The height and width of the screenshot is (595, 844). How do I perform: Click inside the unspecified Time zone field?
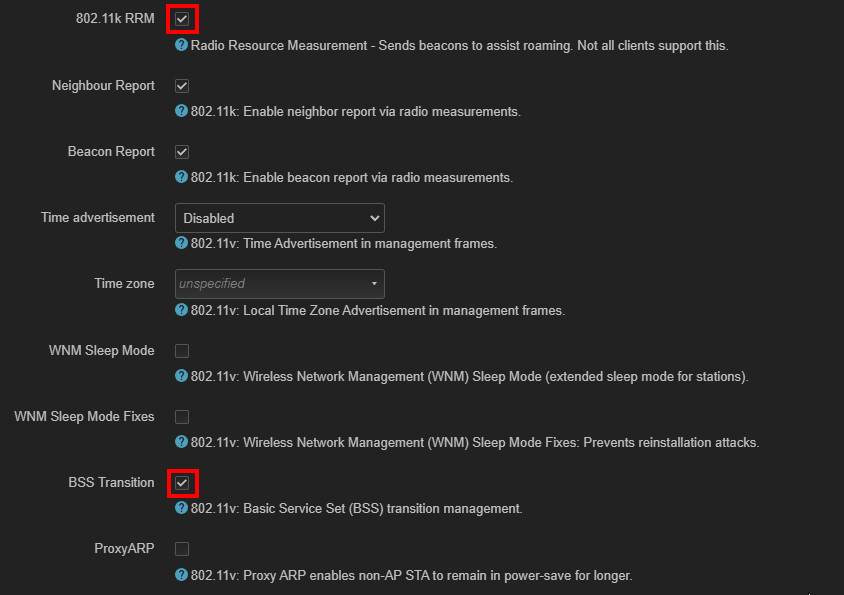point(279,284)
